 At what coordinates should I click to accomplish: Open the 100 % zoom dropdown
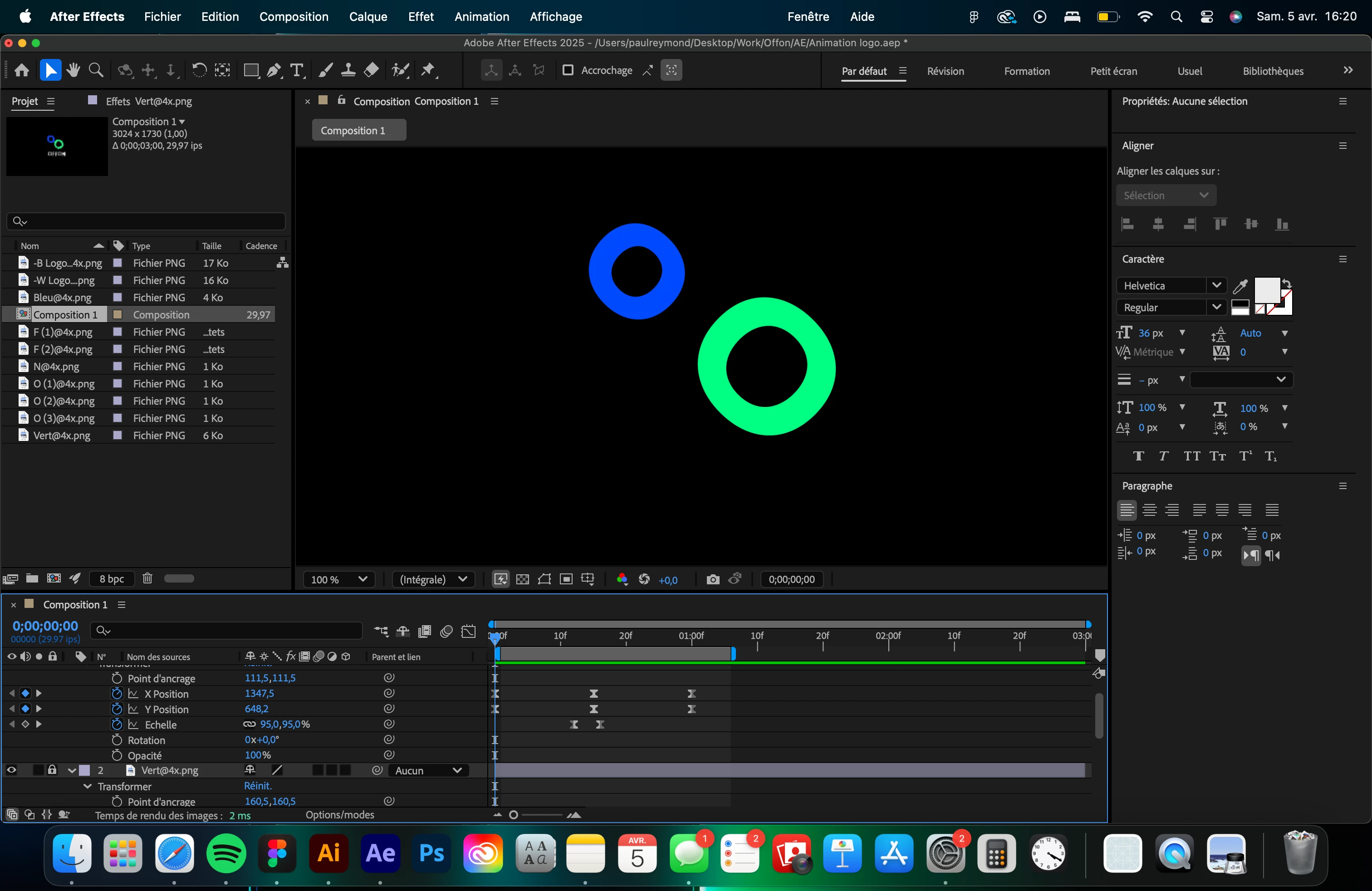click(x=338, y=579)
